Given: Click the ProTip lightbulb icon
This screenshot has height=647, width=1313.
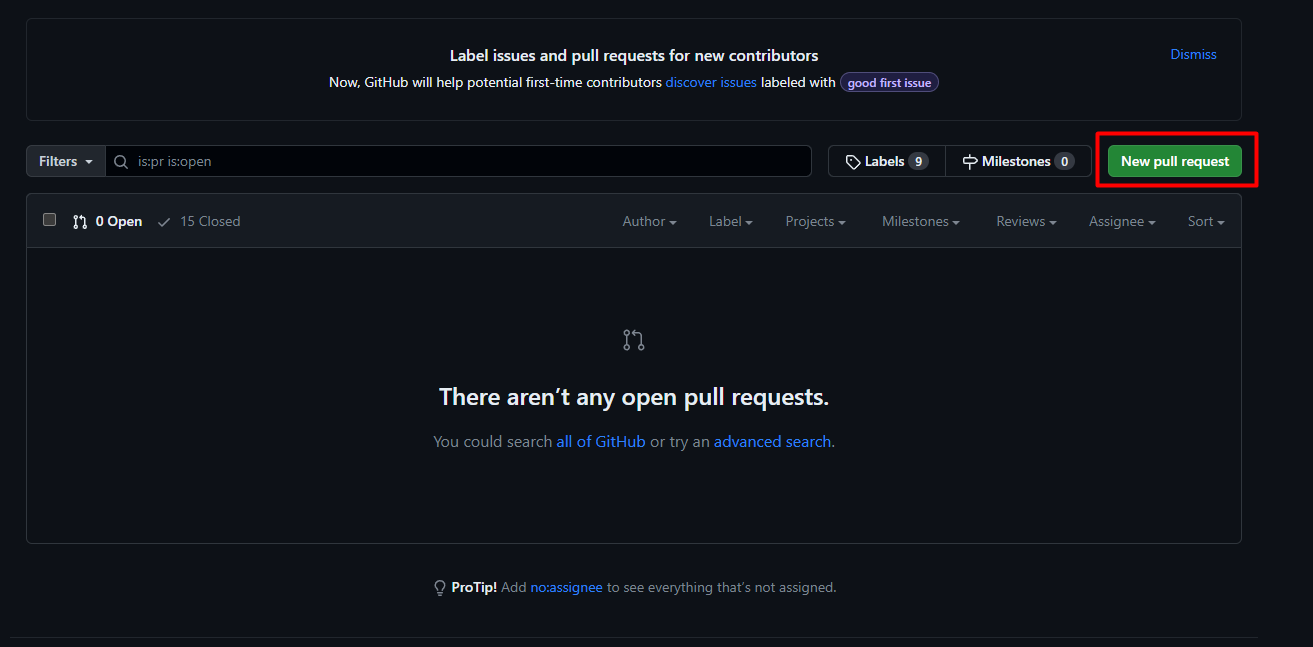Looking at the screenshot, I should tap(439, 588).
